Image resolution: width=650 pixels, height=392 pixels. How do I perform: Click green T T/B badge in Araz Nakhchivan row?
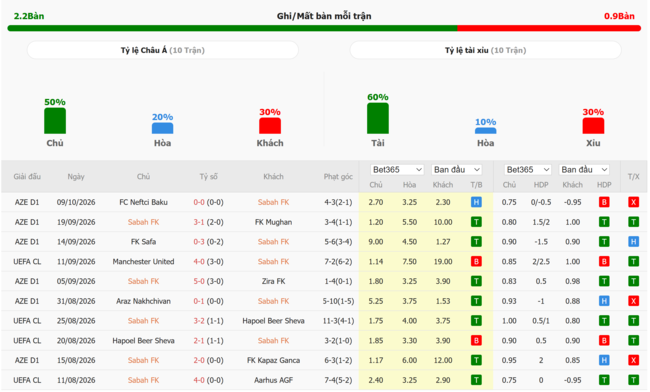(476, 301)
